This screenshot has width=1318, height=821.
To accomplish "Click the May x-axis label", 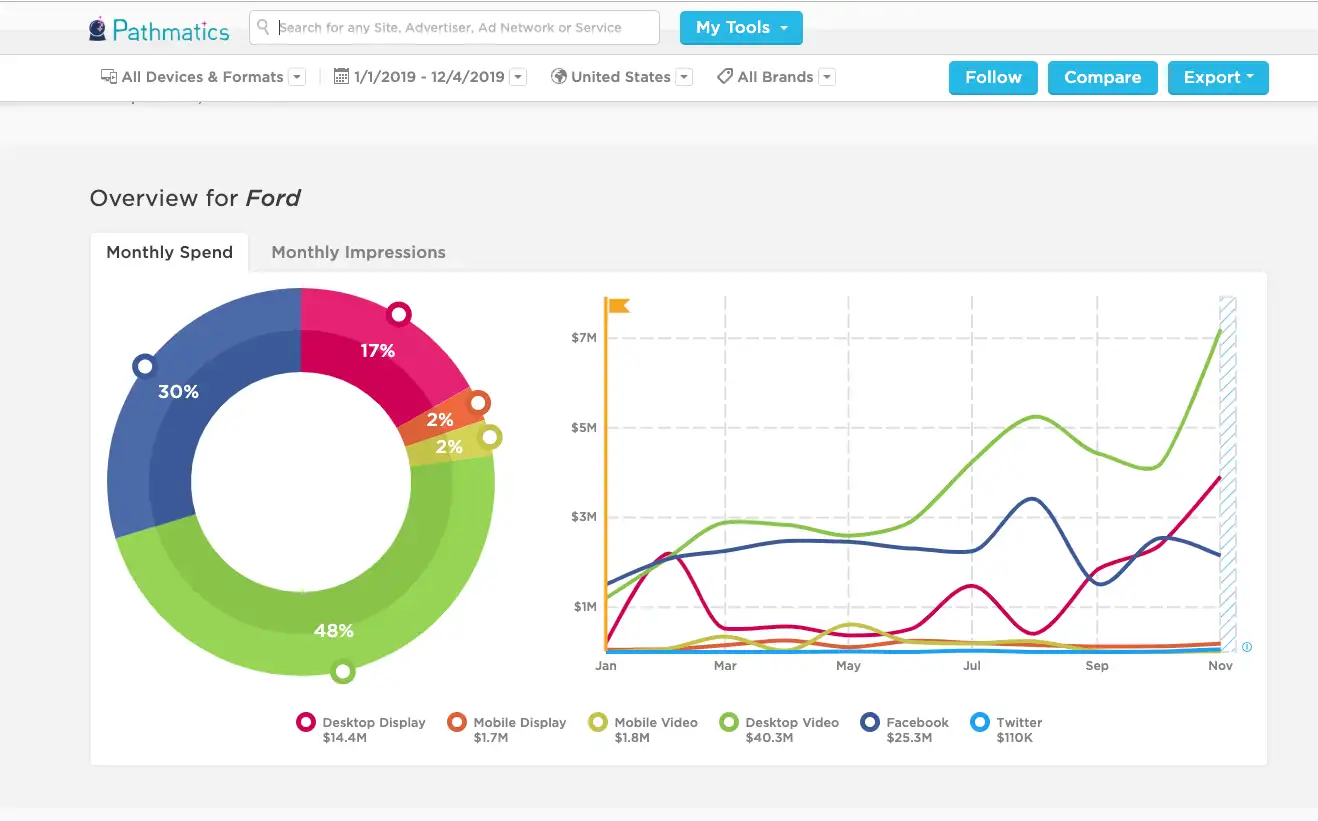I will click(848, 666).
